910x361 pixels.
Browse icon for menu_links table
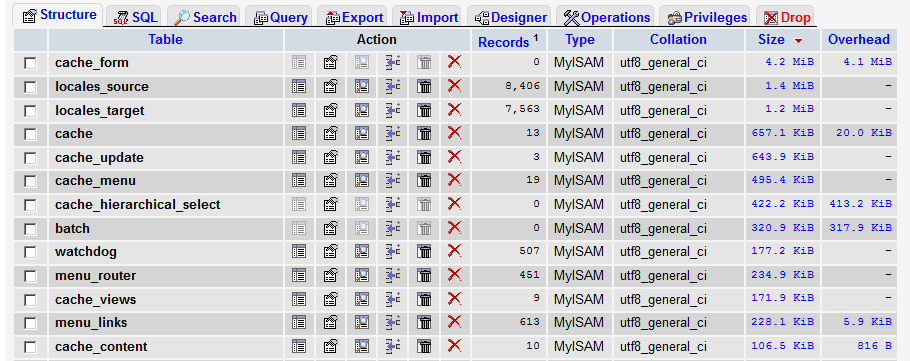(299, 323)
